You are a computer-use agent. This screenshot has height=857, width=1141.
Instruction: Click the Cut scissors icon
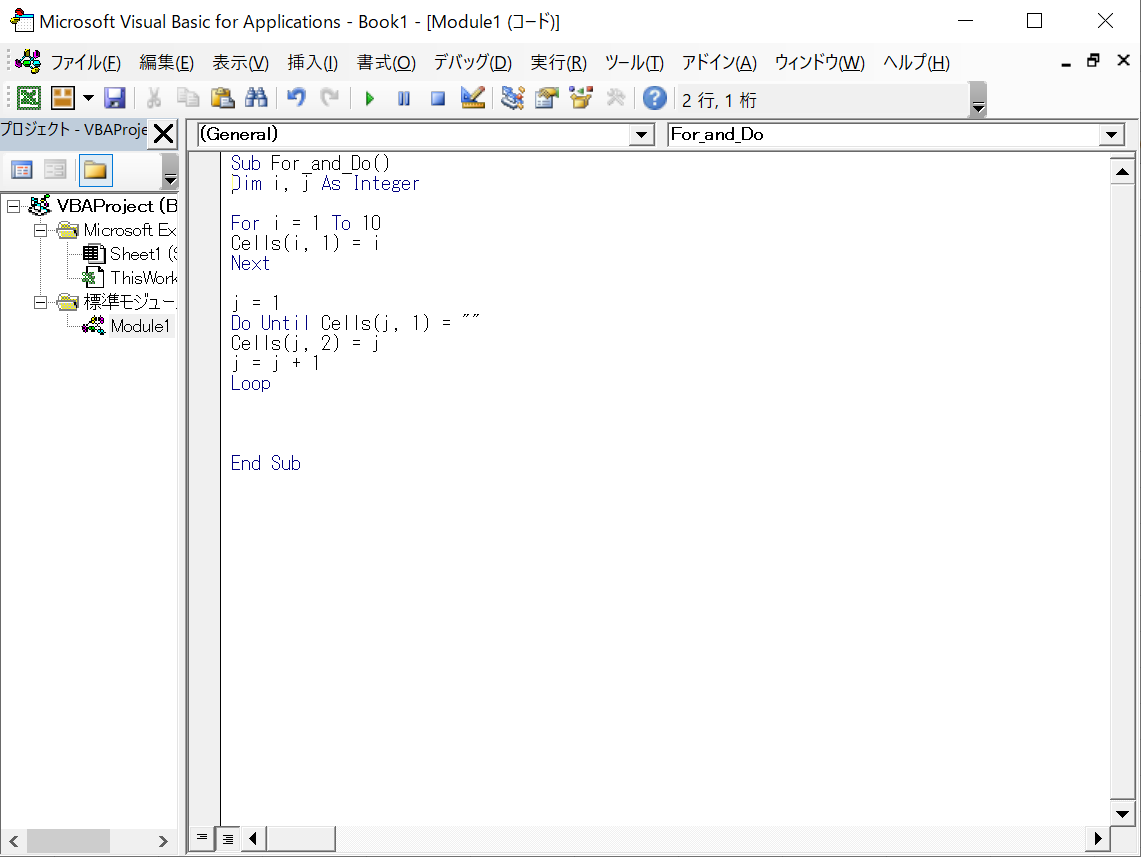[154, 97]
